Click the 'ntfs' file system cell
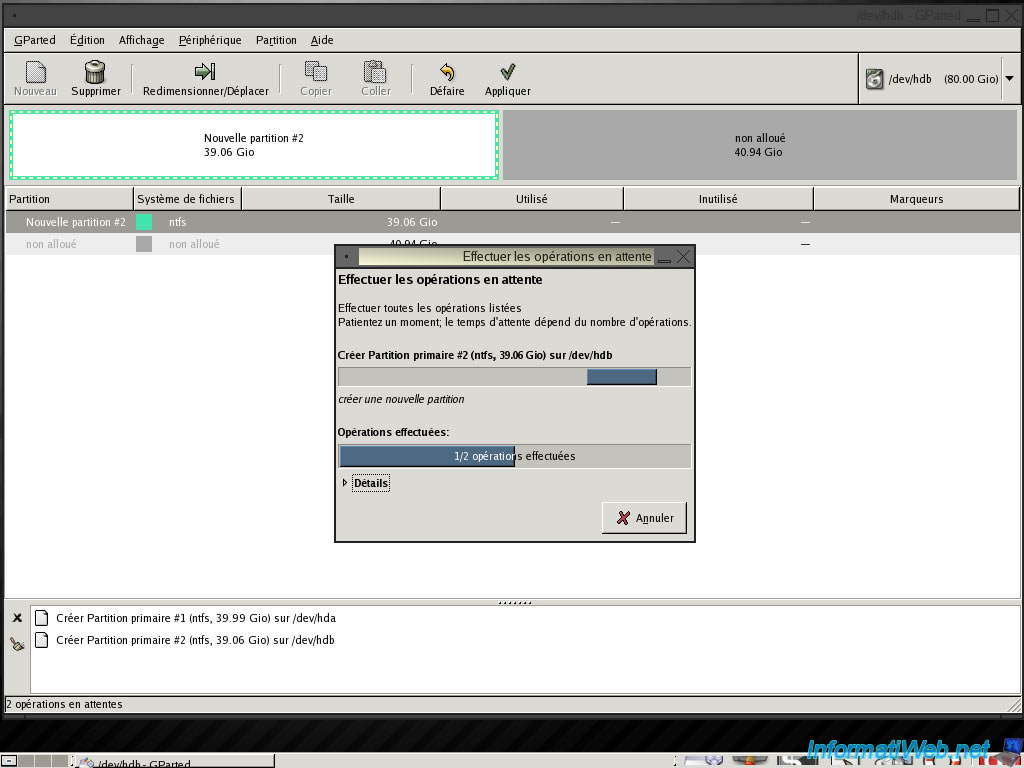Image resolution: width=1024 pixels, height=768 pixels. tap(178, 222)
